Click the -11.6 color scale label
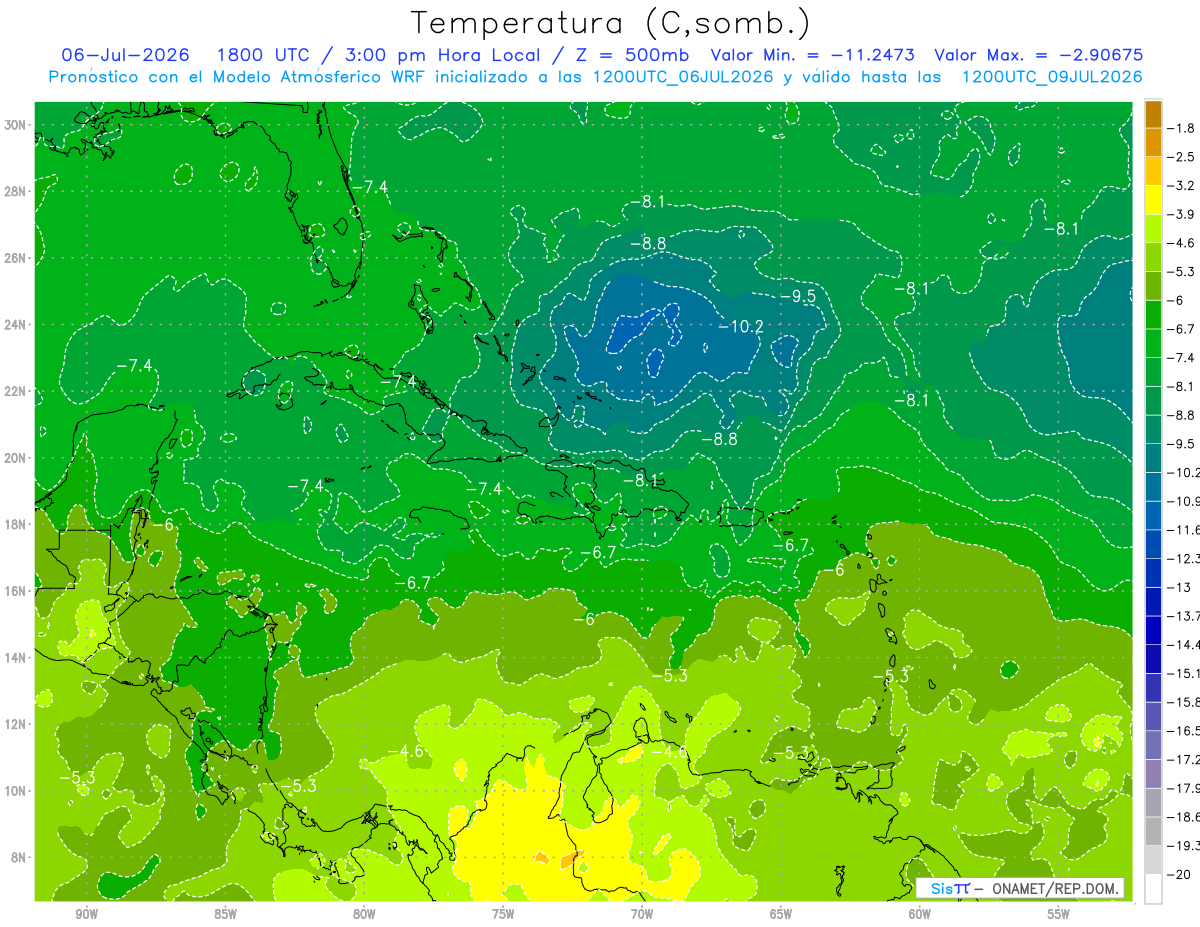 1183,529
